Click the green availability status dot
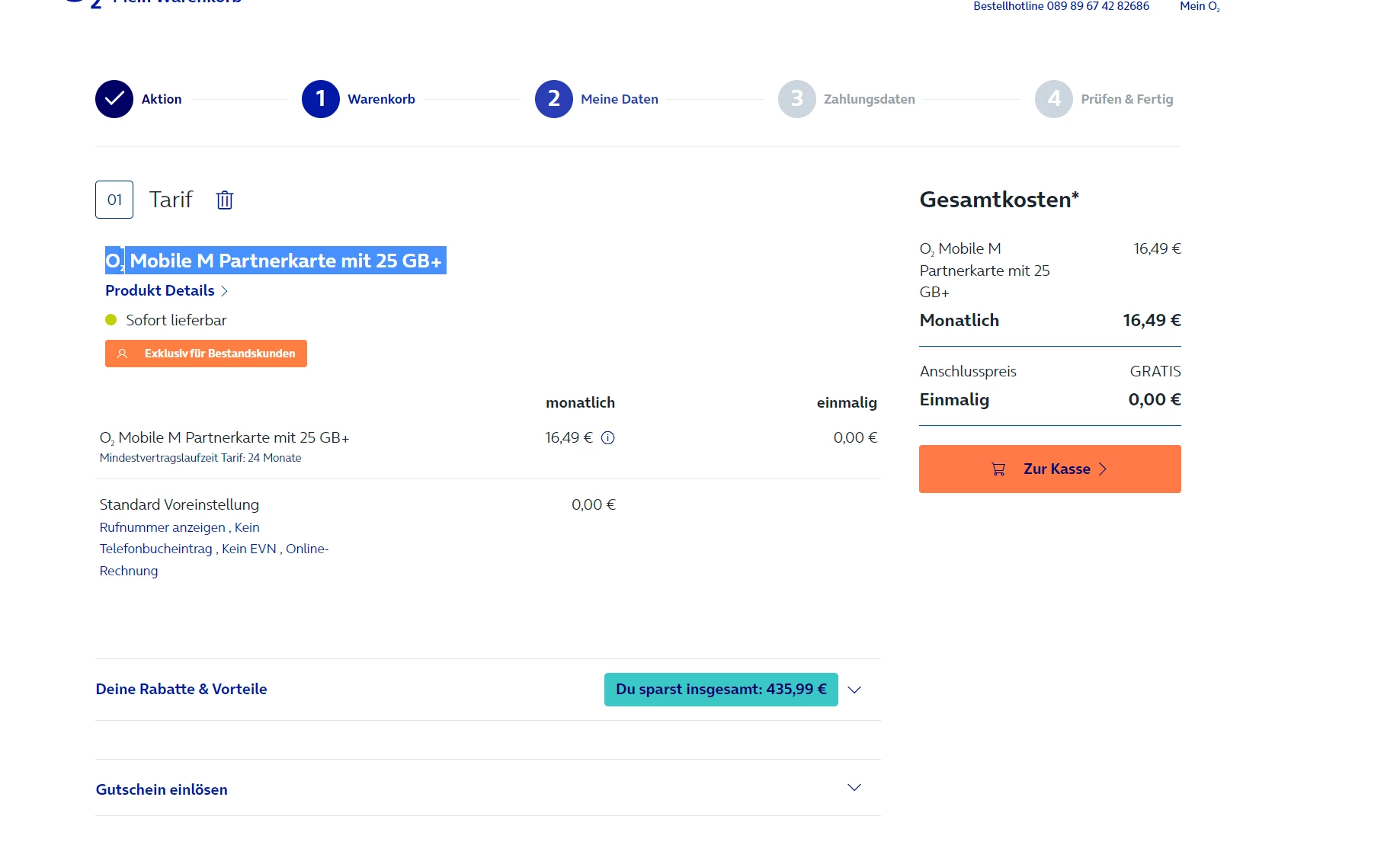Screen dimensions: 1400x842 [111, 320]
